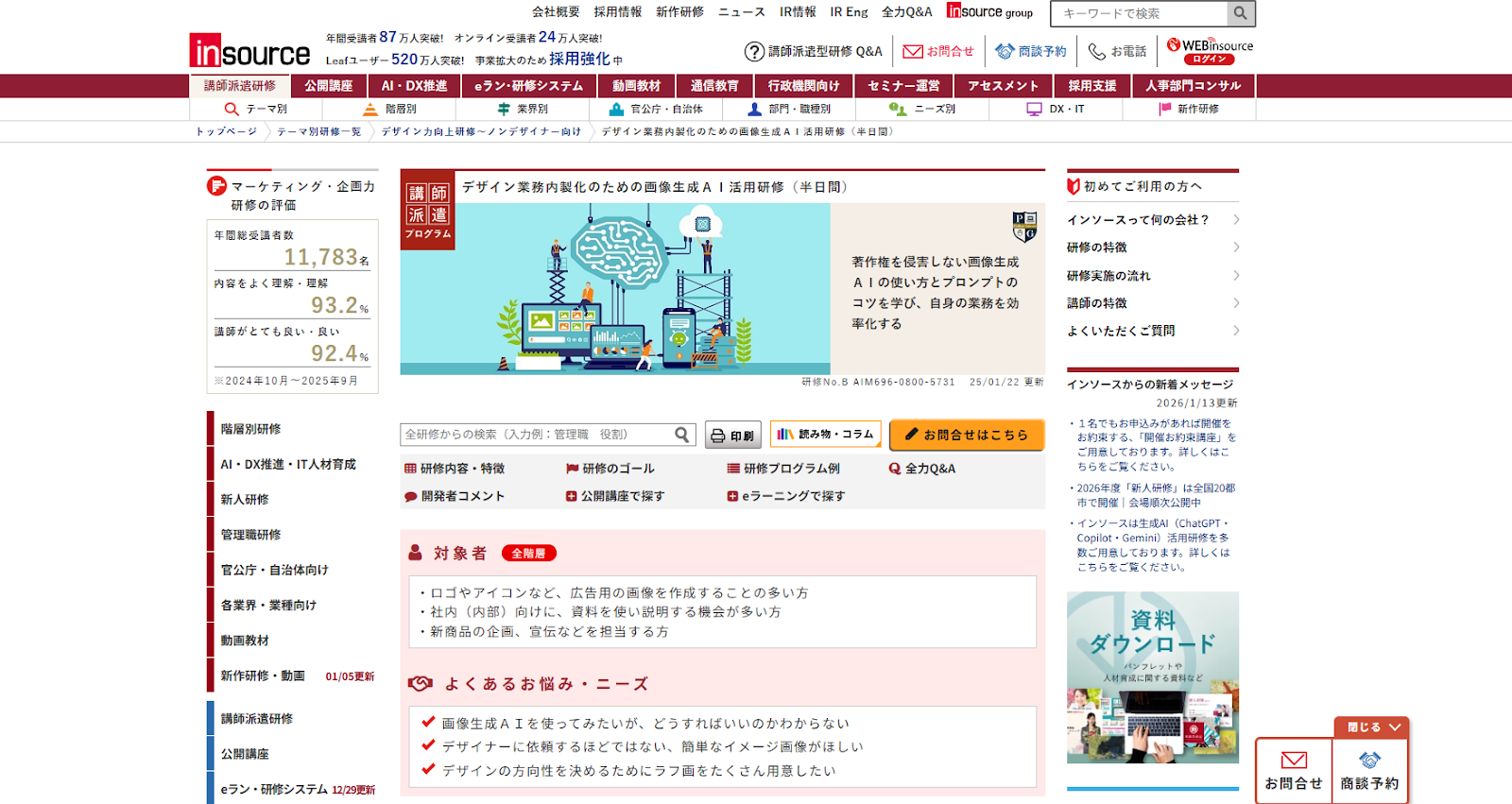Open the 読み物・コラム button
1512x804 pixels.
(x=826, y=435)
